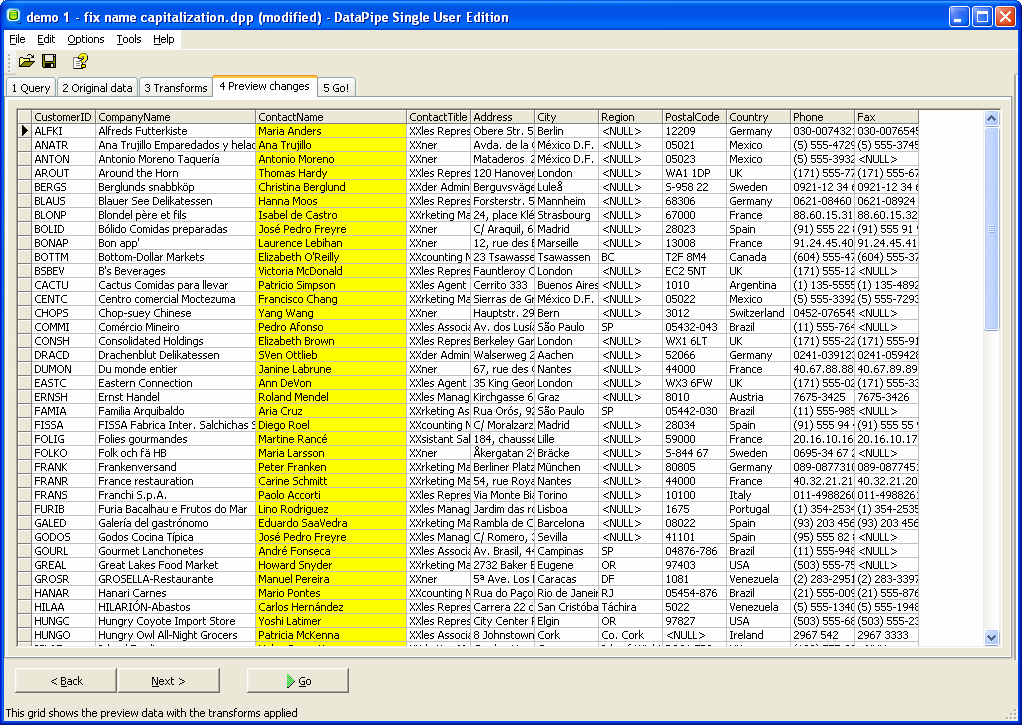Open the Options menu
Screen dimensions: 1022x725
coord(86,39)
